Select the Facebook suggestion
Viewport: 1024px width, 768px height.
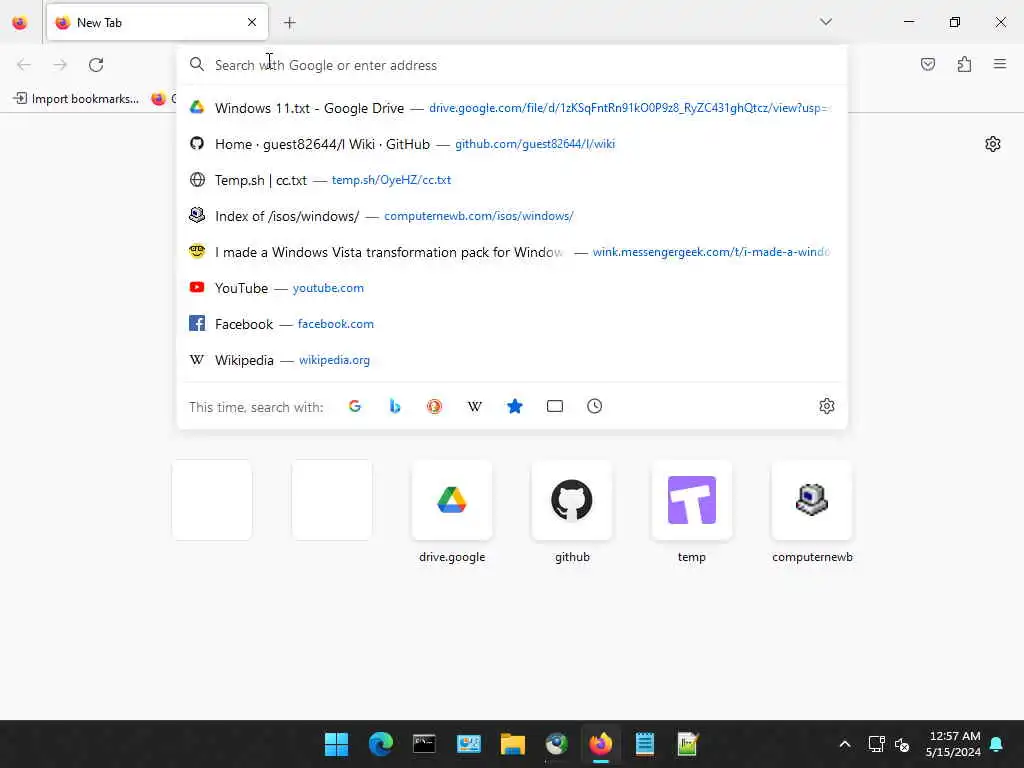512,323
